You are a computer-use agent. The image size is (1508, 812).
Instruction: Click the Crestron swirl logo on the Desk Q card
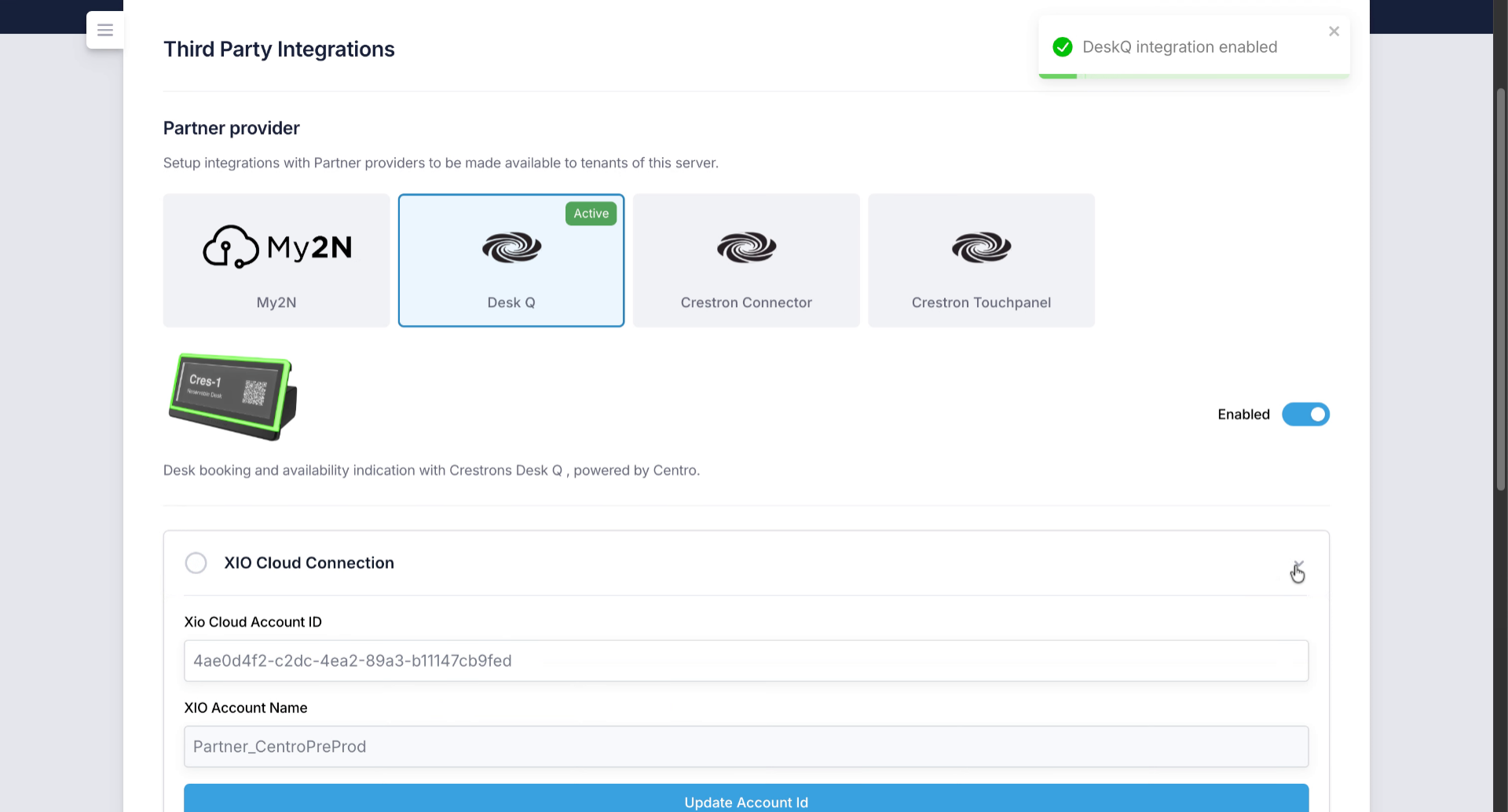[x=511, y=247]
